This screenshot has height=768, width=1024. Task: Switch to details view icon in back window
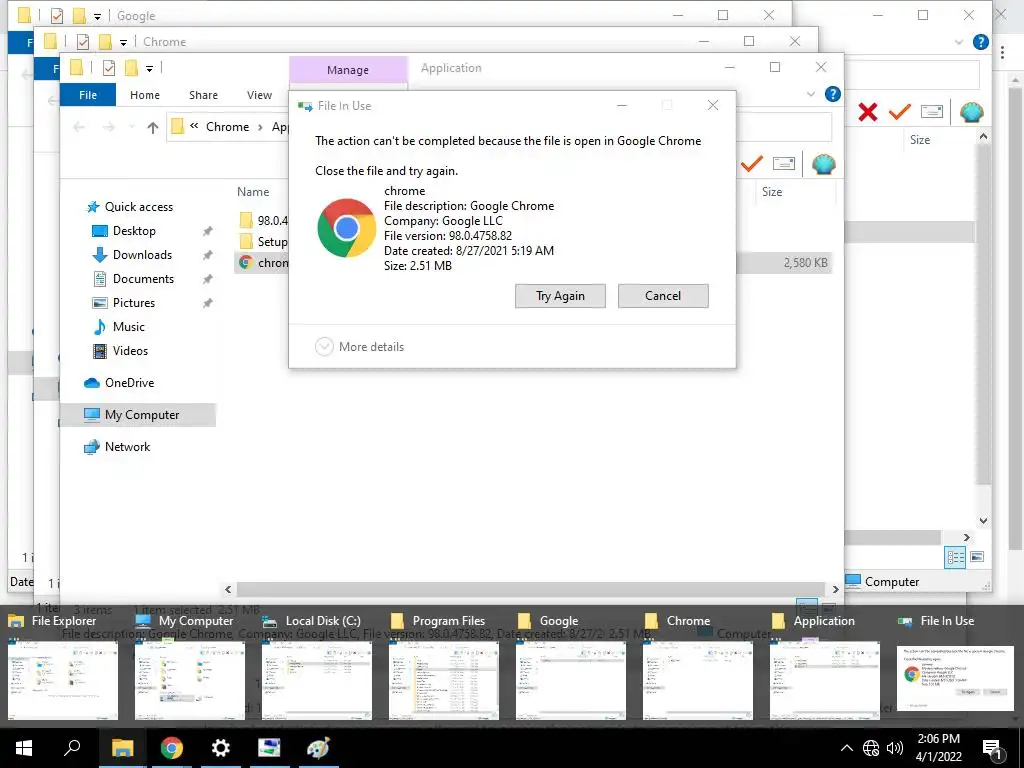[x=955, y=557]
